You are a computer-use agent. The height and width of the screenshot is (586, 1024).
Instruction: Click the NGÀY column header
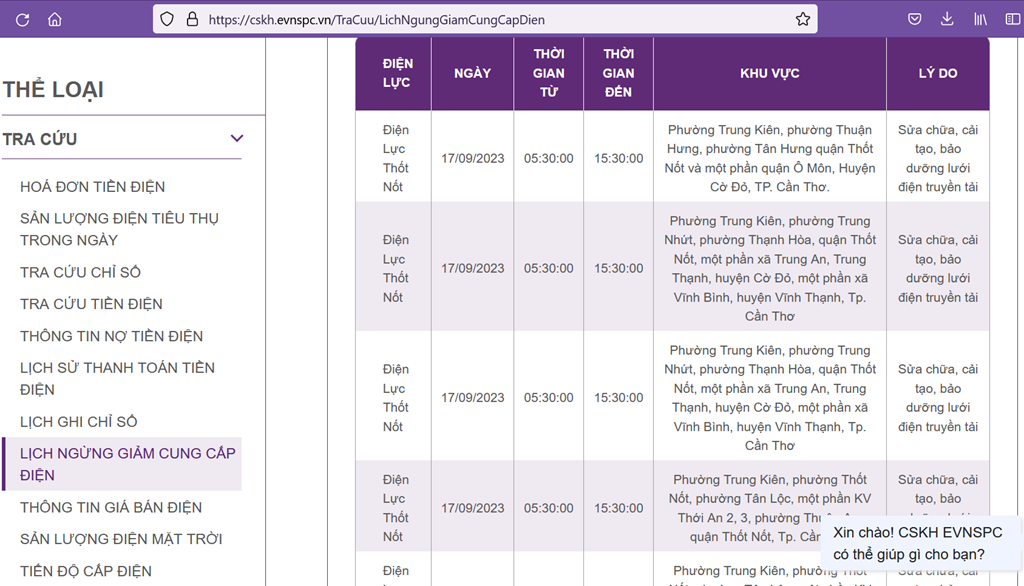tap(473, 73)
